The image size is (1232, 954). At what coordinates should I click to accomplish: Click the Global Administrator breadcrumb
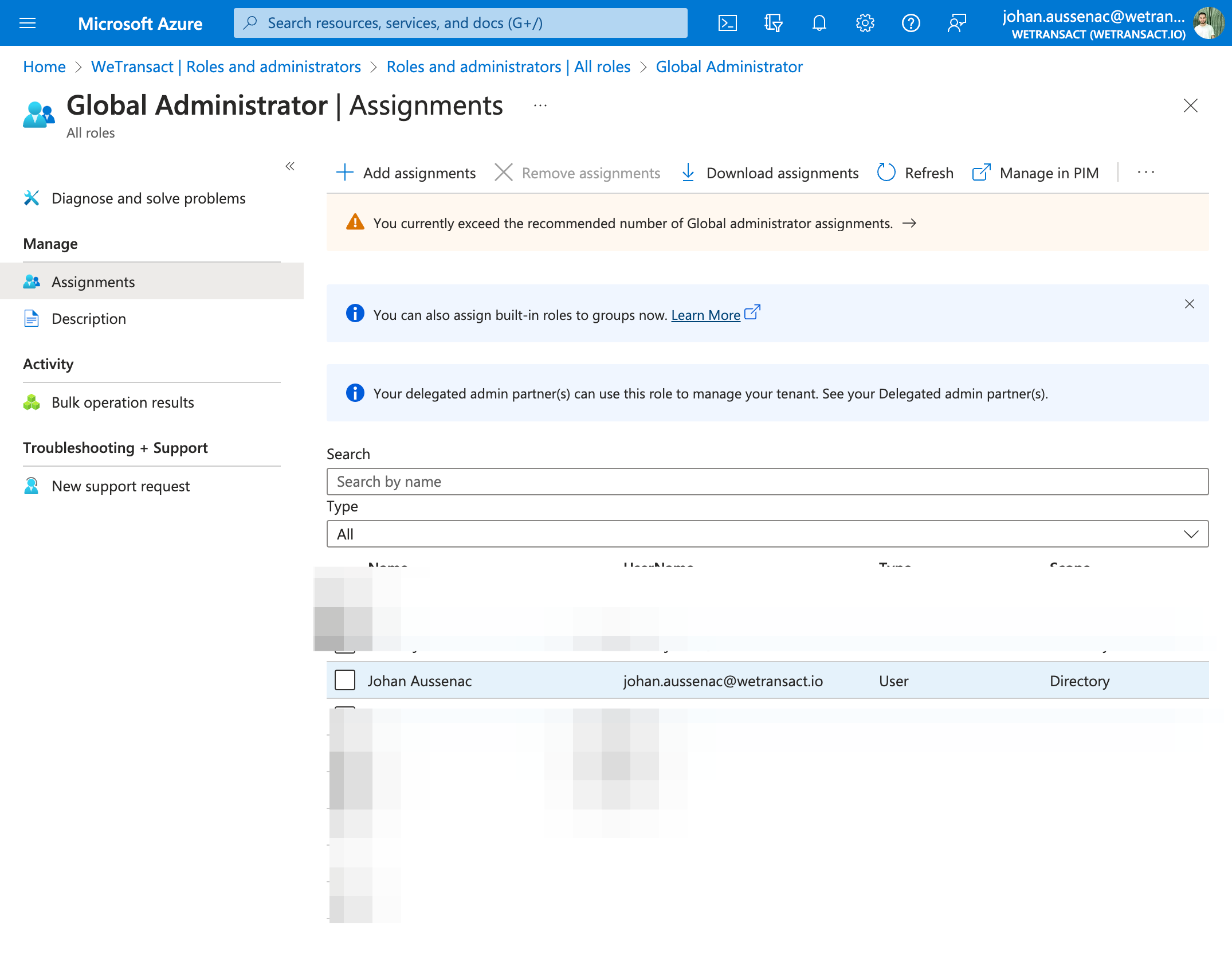[729, 67]
